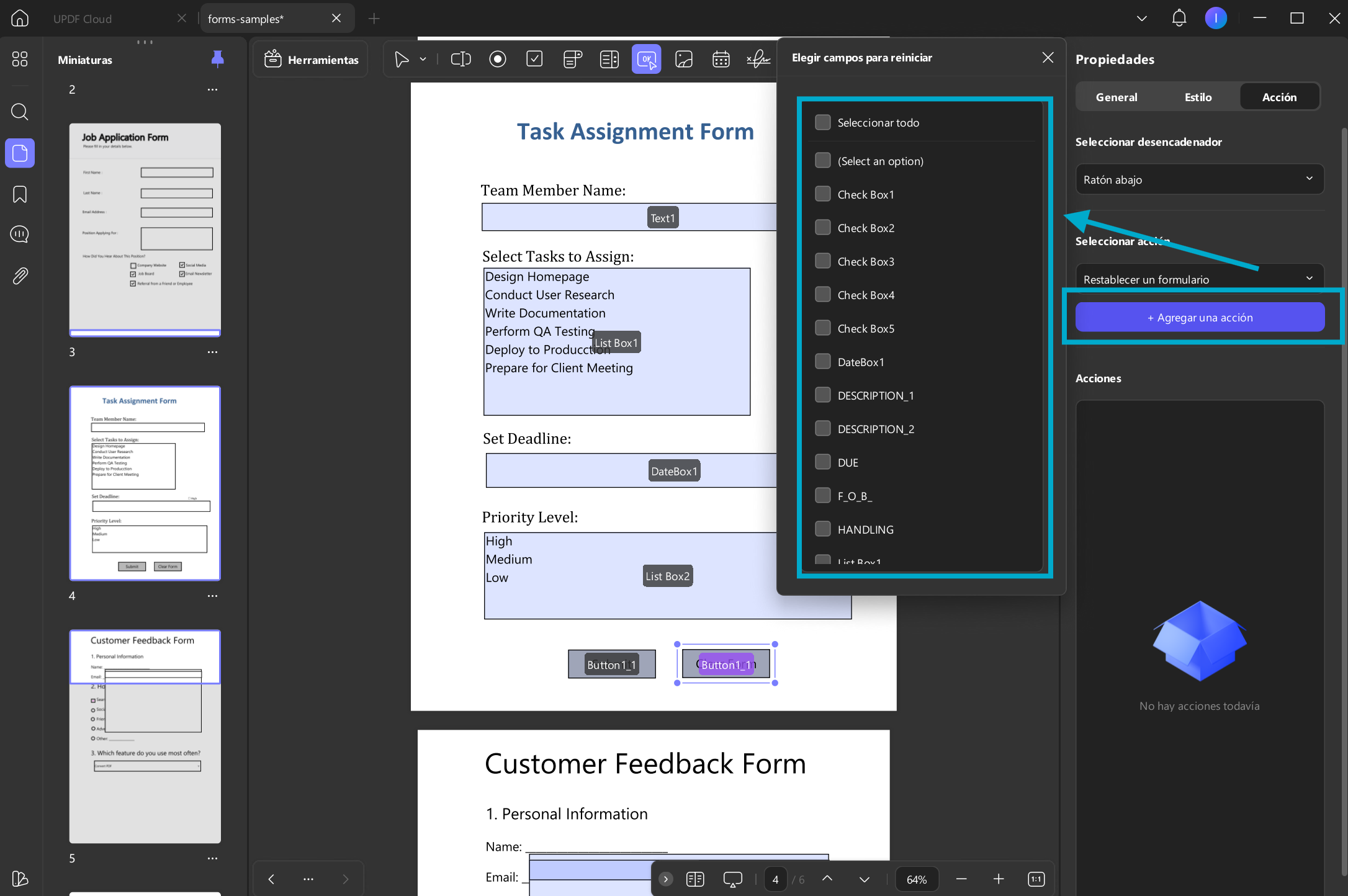This screenshot has height=896, width=1348.
Task: Select the checkbox field tool
Action: point(534,60)
